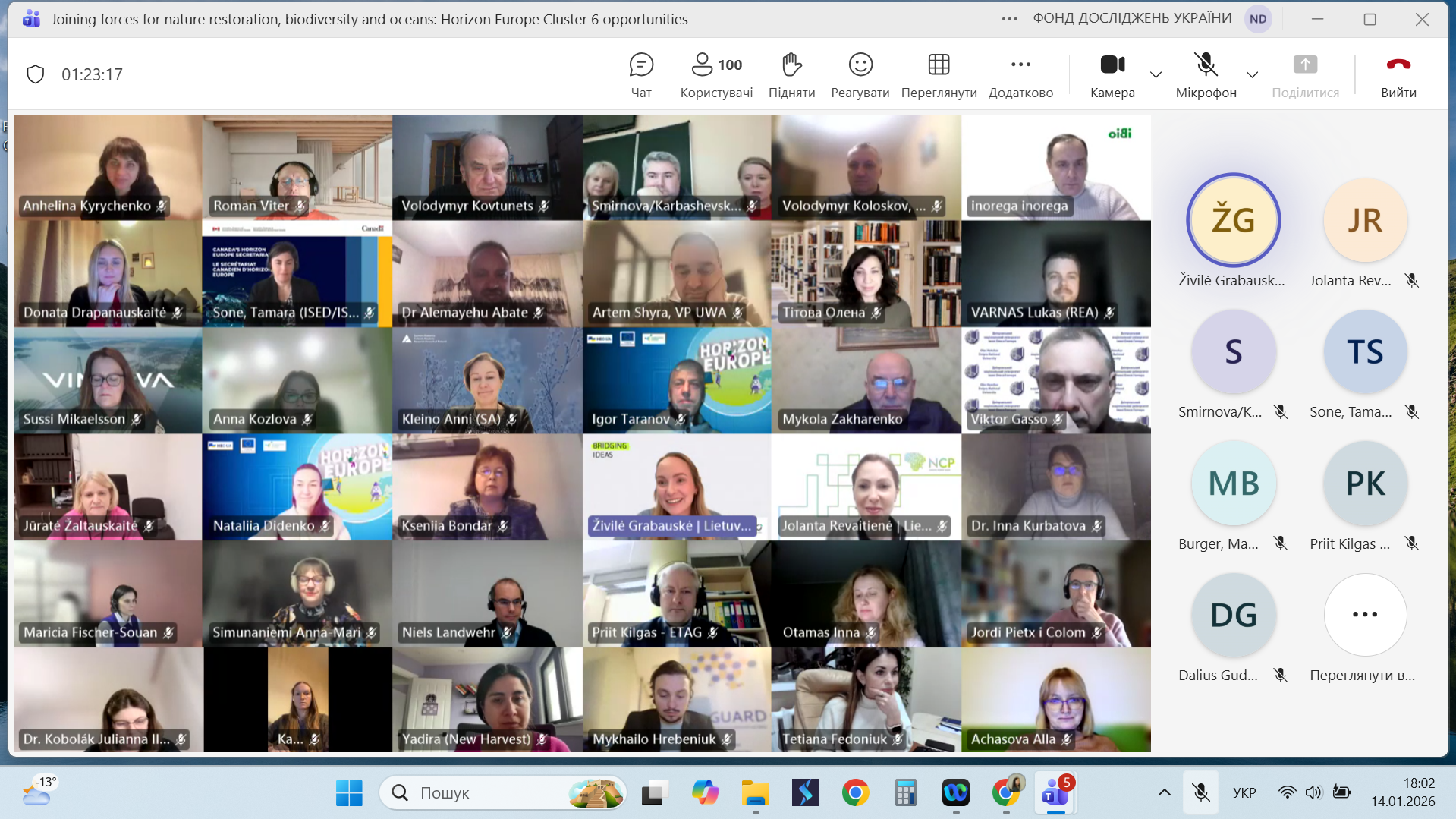
Task: Toggle the camera on or off
Action: [x=1112, y=74]
